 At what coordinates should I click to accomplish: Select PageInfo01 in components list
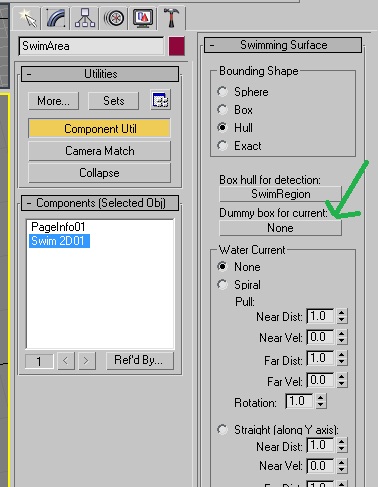58,227
